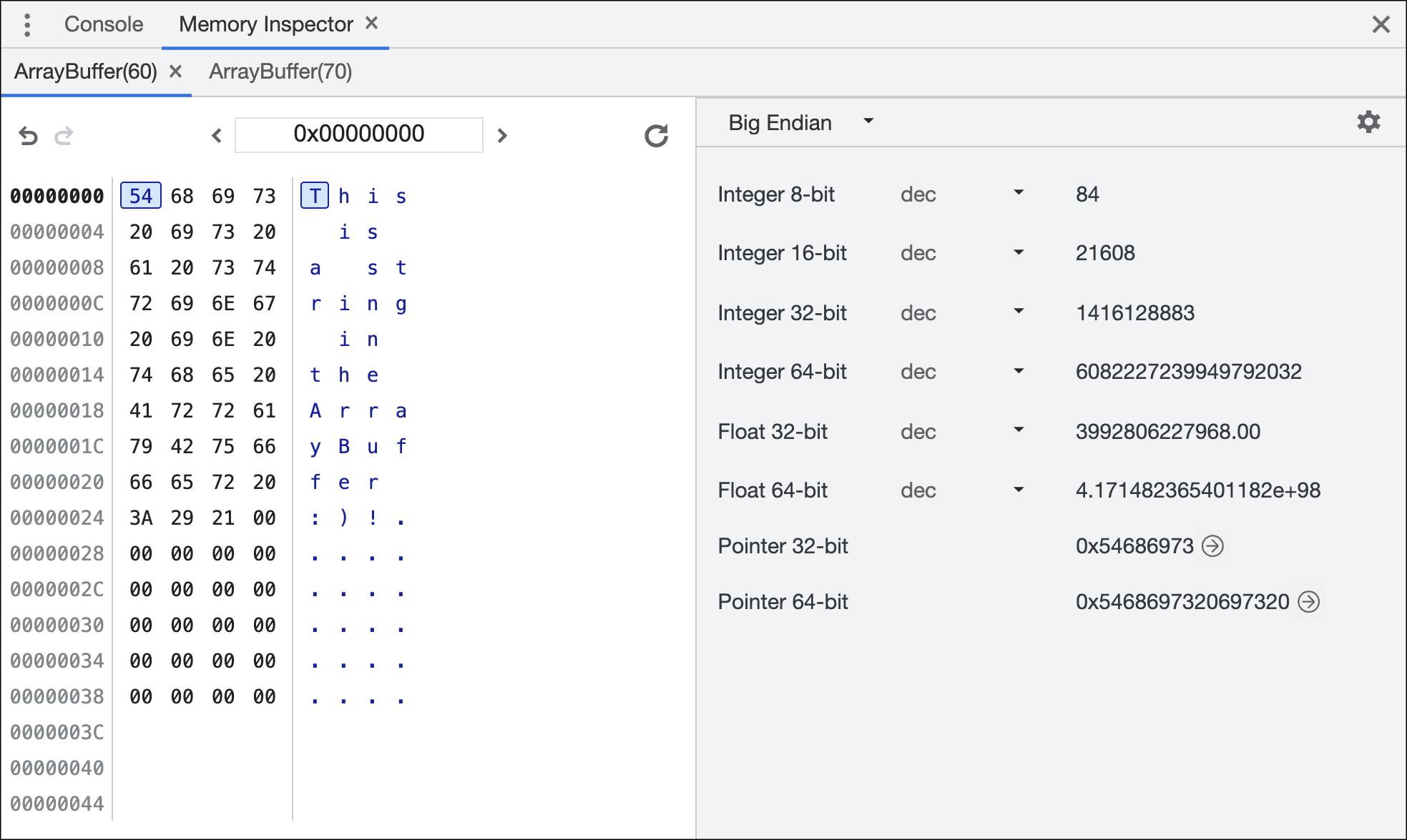
Task: Select byte value 54 at address 00000000
Action: pos(140,195)
